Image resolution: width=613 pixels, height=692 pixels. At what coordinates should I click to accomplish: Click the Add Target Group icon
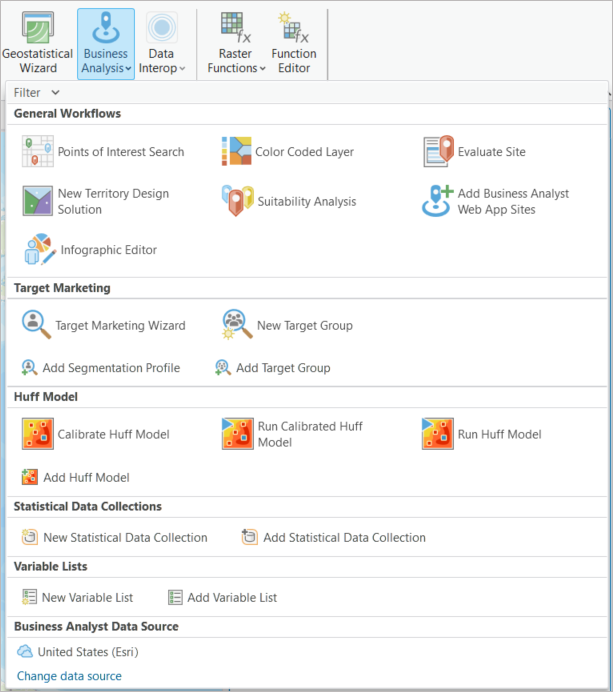(223, 368)
